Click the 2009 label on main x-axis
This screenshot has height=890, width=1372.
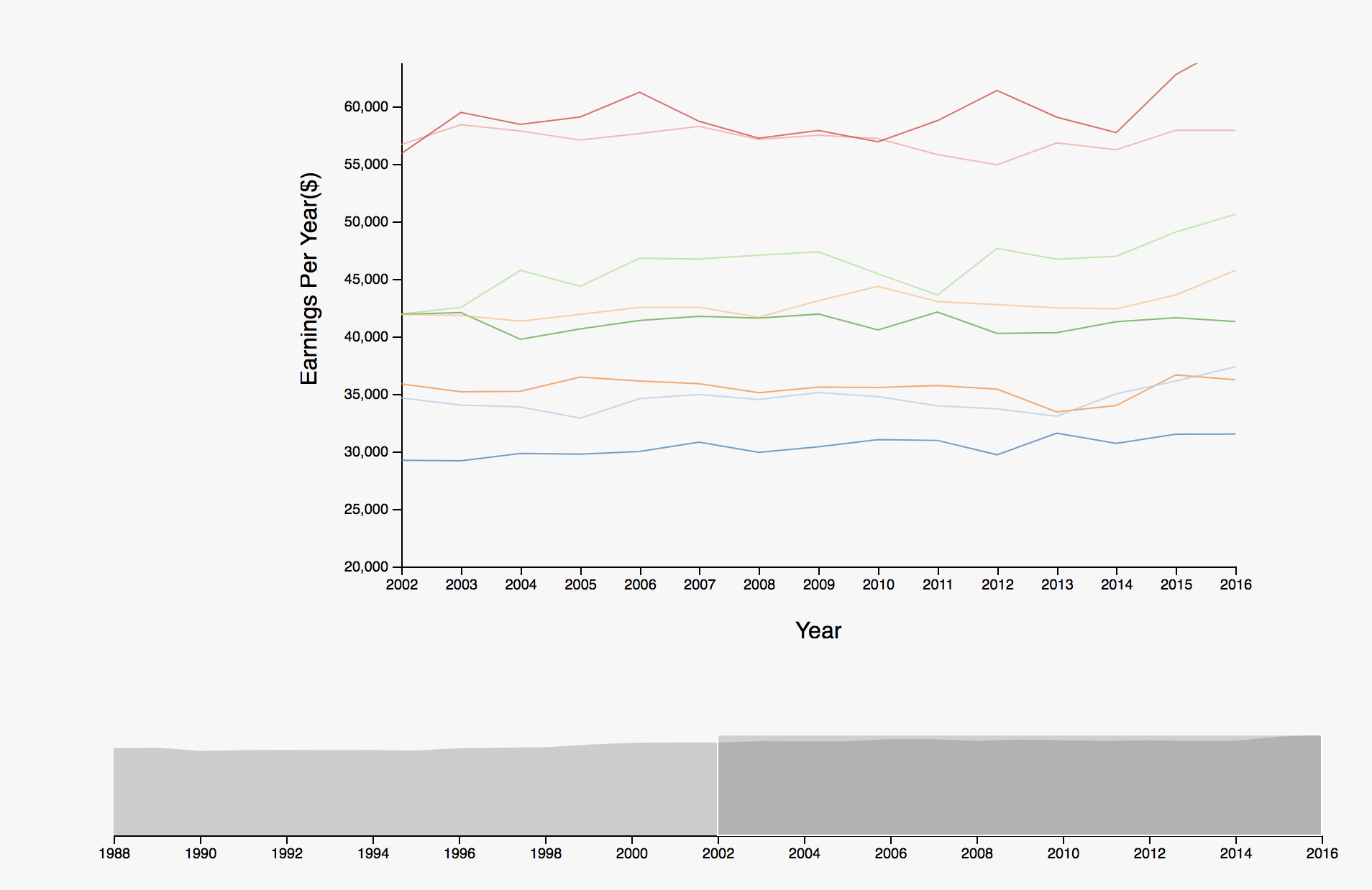[819, 584]
